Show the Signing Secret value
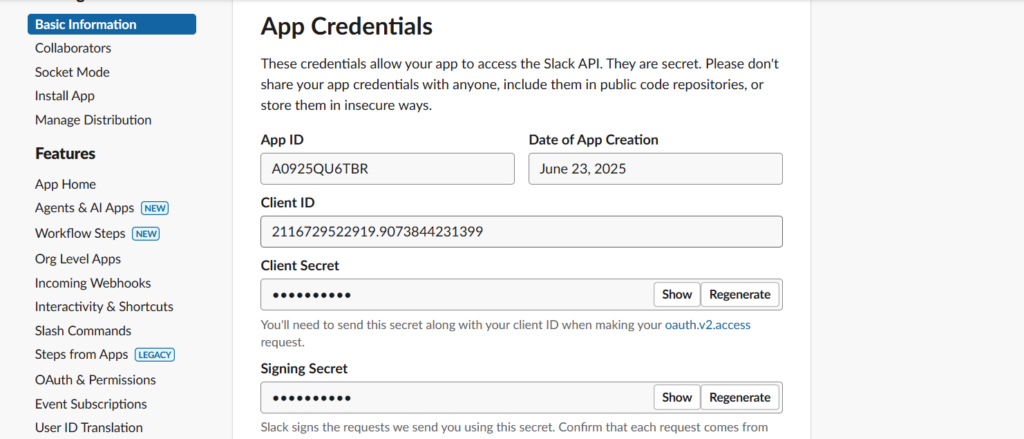 tap(677, 398)
